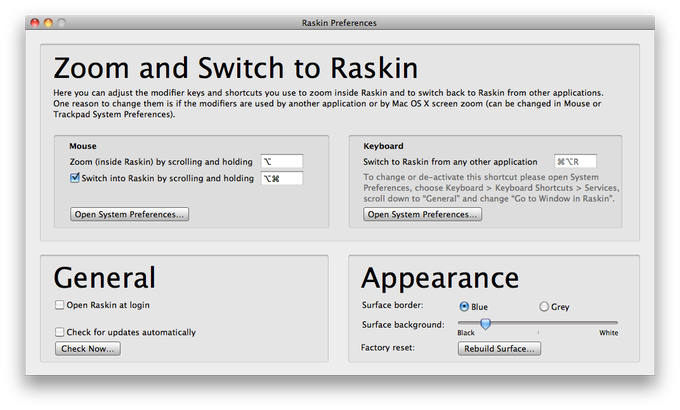Image resolution: width=680 pixels, height=410 pixels.
Task: Click the Black label under slider
Action: pos(466,333)
